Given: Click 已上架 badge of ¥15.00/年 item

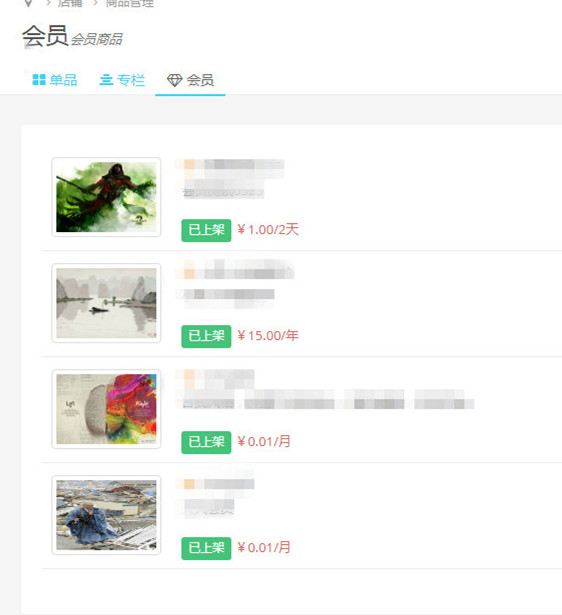Looking at the screenshot, I should 206,336.
